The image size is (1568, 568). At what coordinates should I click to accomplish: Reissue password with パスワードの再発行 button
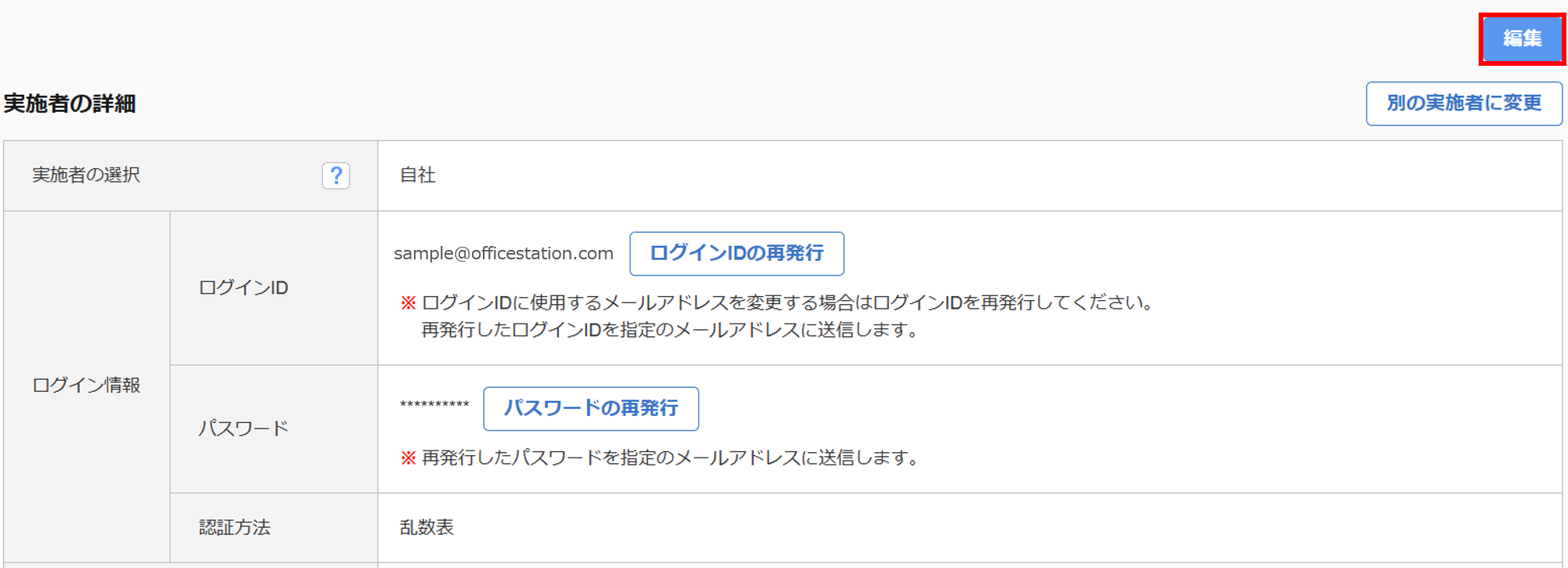(590, 408)
